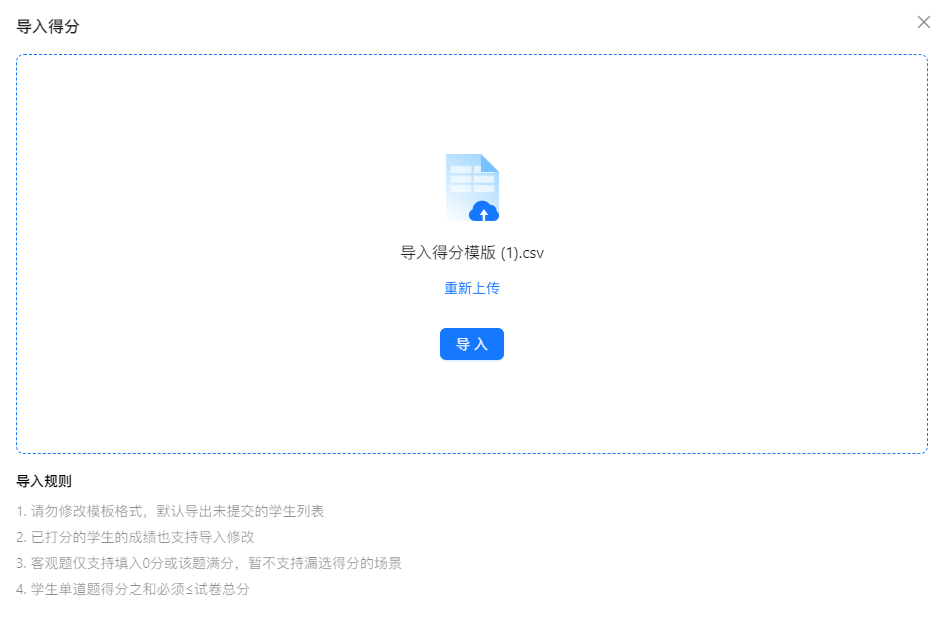The image size is (947, 617).
Task: Click the spreadsheet upload cloud icon
Action: click(x=472, y=187)
